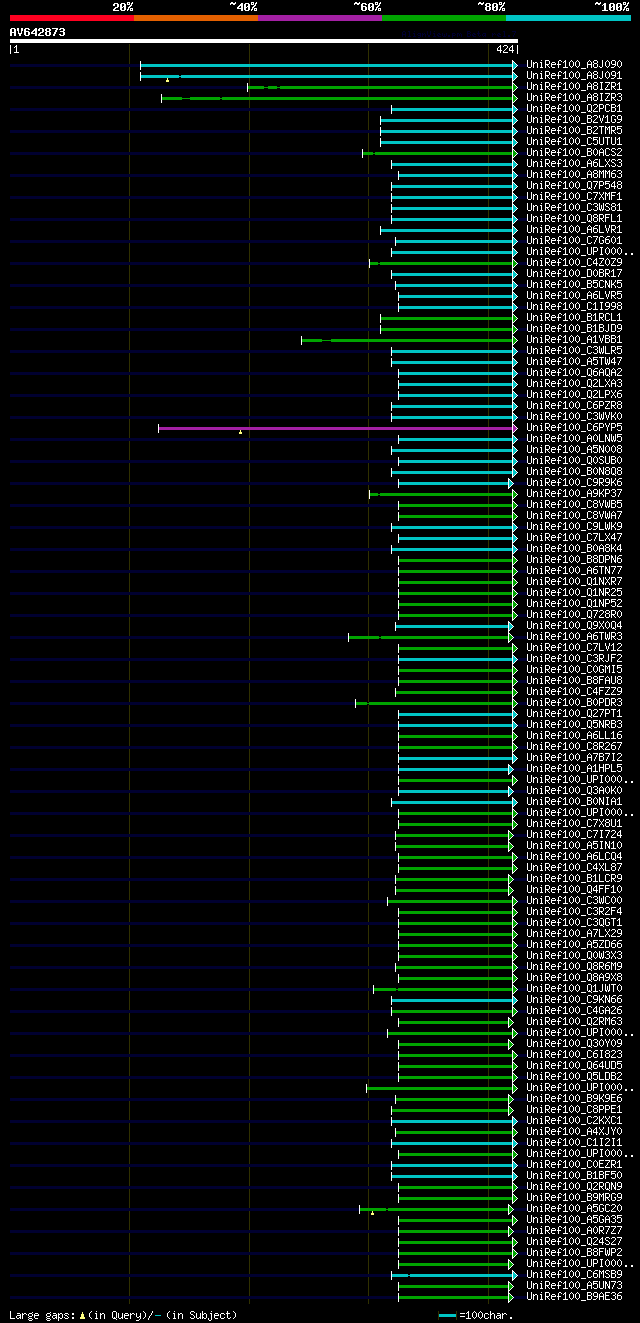
Task: Select the UniRef100_B8DPN6 label
Action: tap(574, 560)
